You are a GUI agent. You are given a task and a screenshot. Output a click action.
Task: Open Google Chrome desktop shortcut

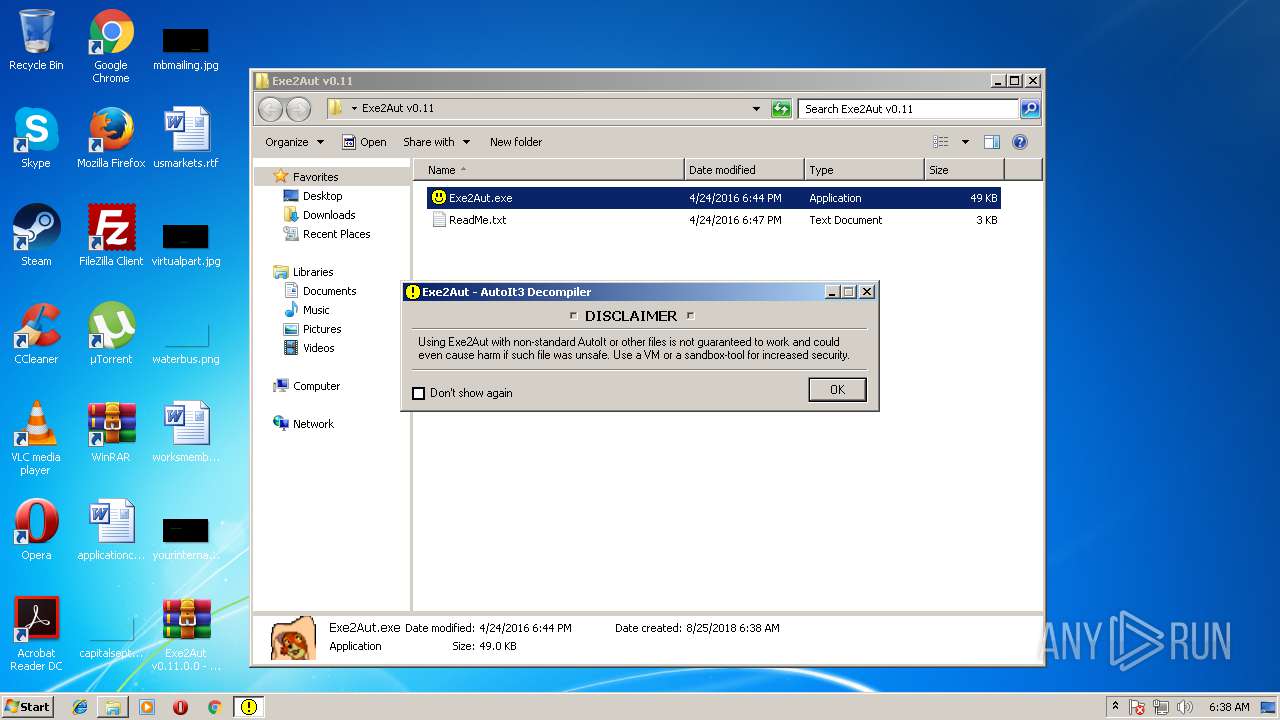(111, 47)
